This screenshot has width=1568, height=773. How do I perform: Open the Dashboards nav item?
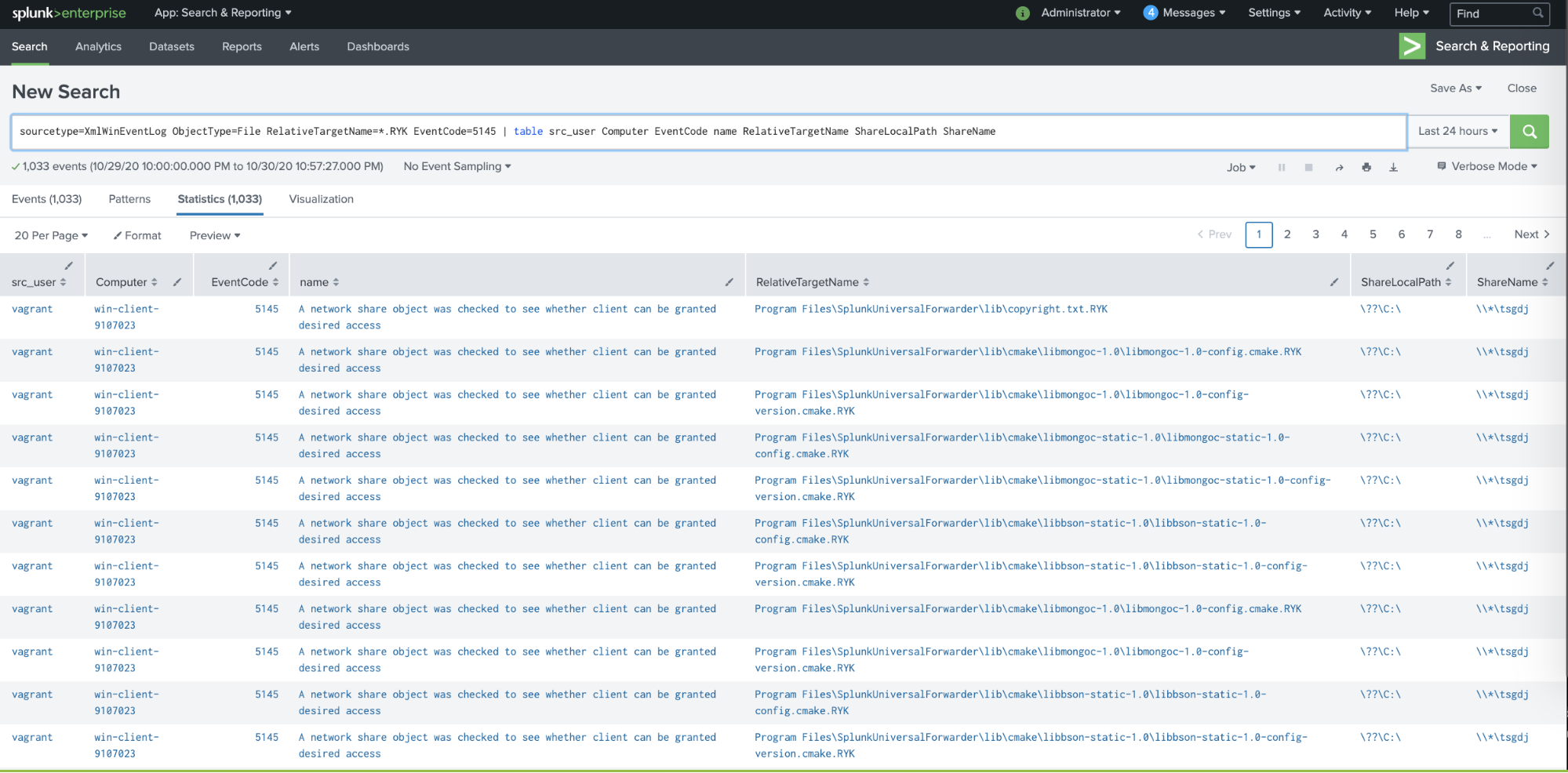(378, 46)
